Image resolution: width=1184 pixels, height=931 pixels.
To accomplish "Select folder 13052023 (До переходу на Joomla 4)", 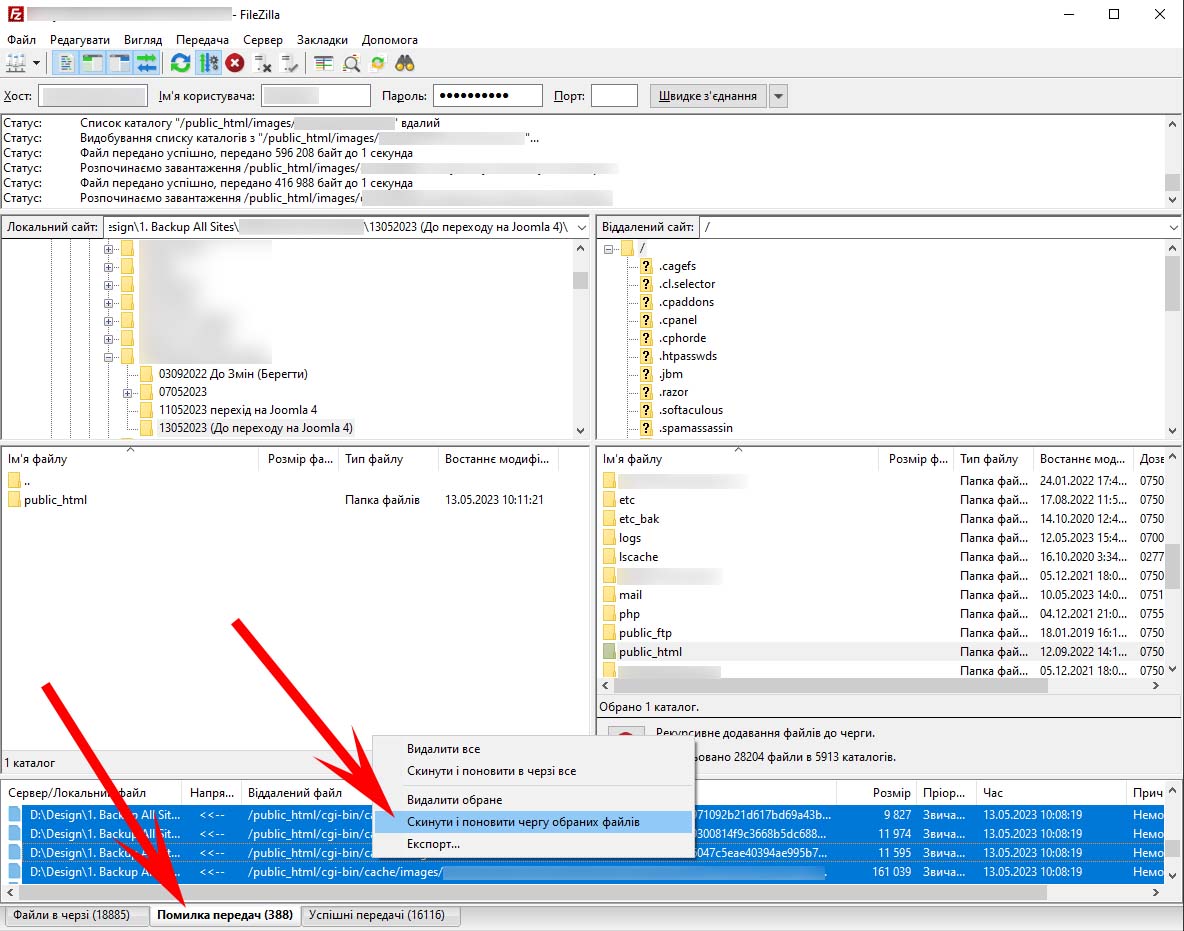I will 255,428.
